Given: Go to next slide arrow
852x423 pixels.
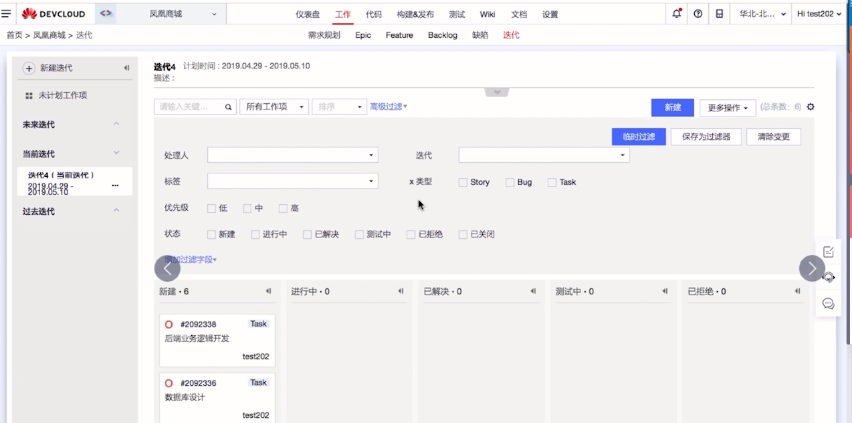Looking at the screenshot, I should coord(812,269).
